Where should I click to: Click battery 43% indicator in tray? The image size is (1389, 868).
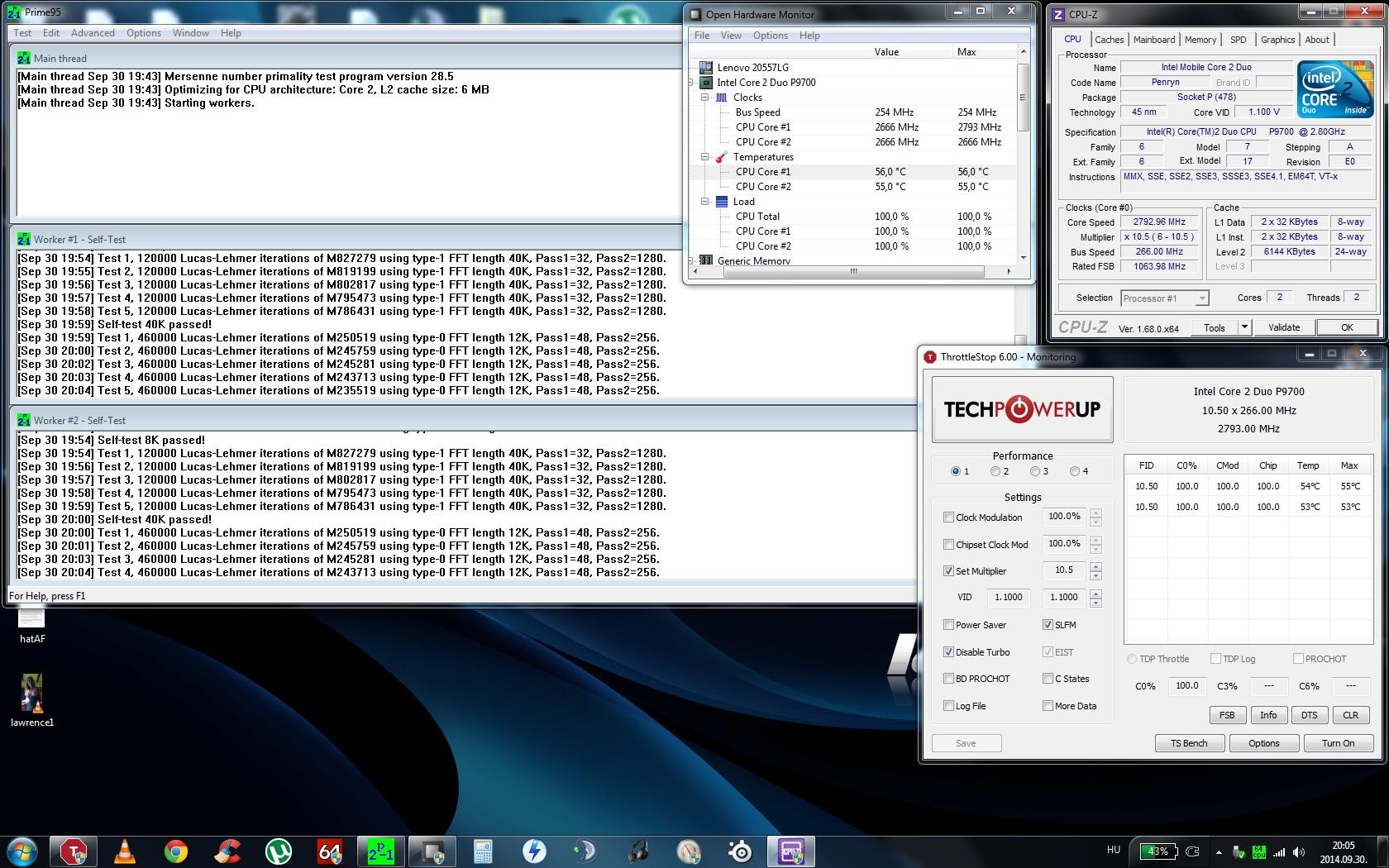(x=1158, y=851)
